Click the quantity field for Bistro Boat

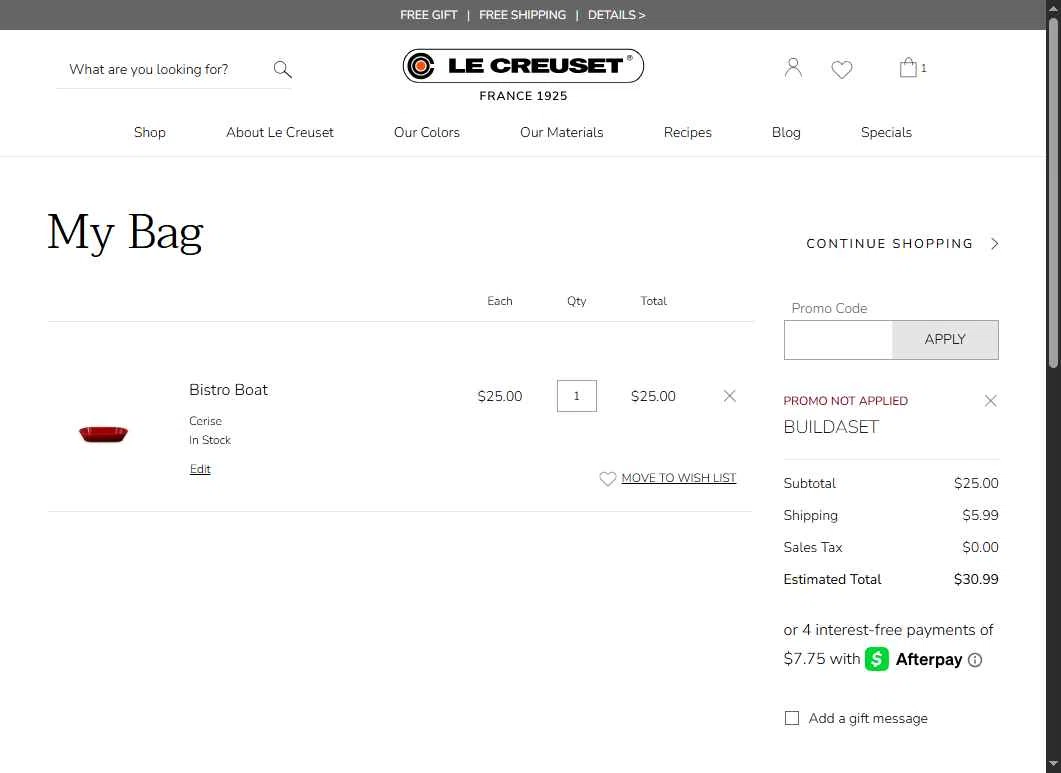click(577, 396)
